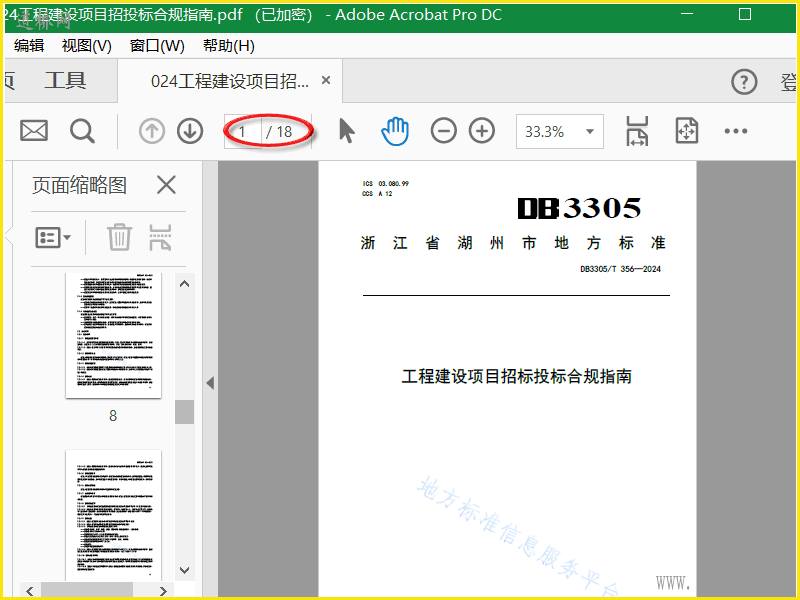Select the arrow selection tool

(346, 131)
